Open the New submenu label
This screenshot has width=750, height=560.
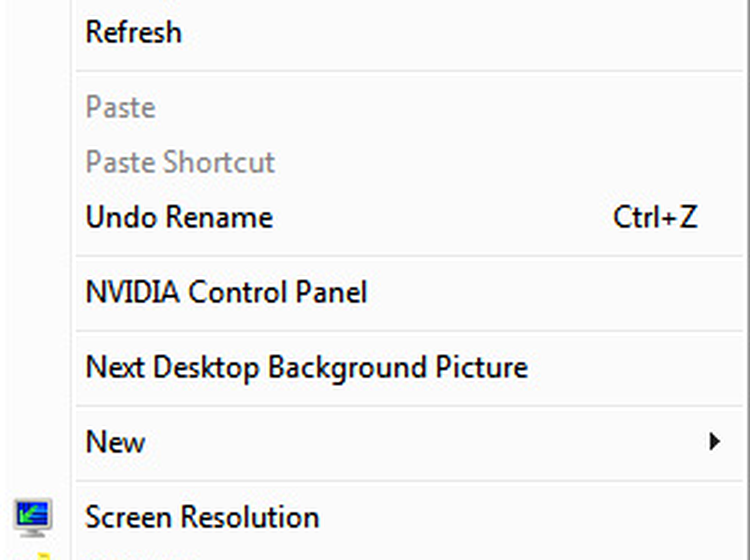point(115,441)
